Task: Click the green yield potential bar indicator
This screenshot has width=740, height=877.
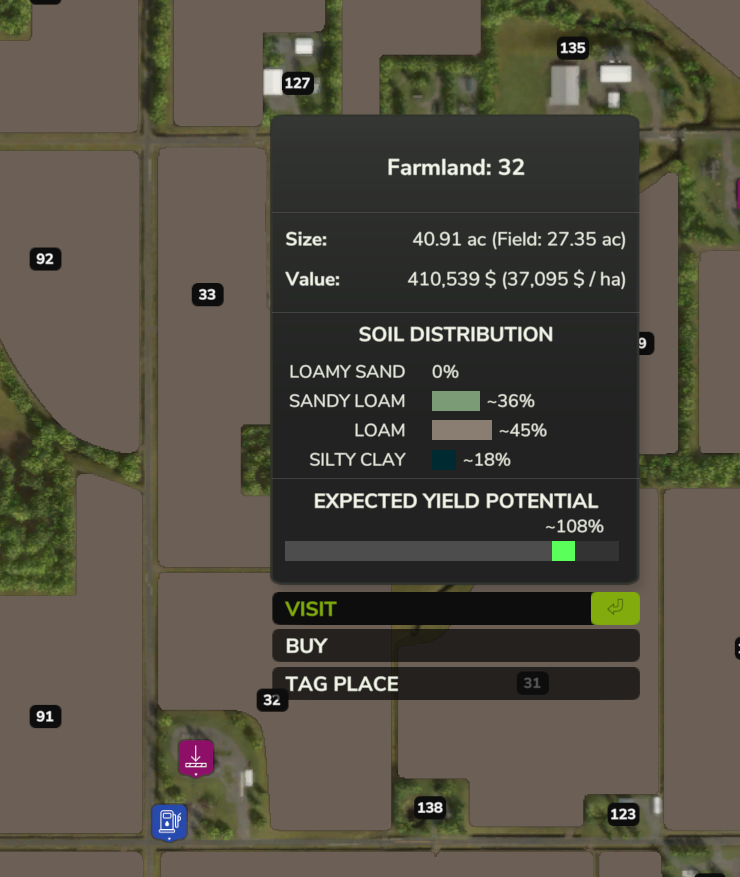Action: pos(563,551)
